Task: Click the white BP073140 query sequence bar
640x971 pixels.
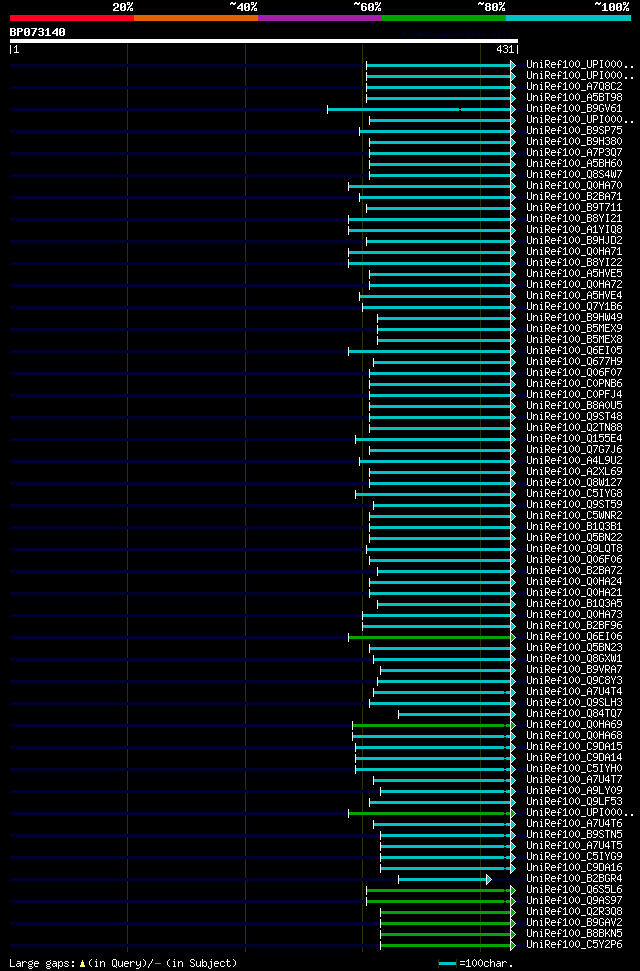Action: coord(264,41)
